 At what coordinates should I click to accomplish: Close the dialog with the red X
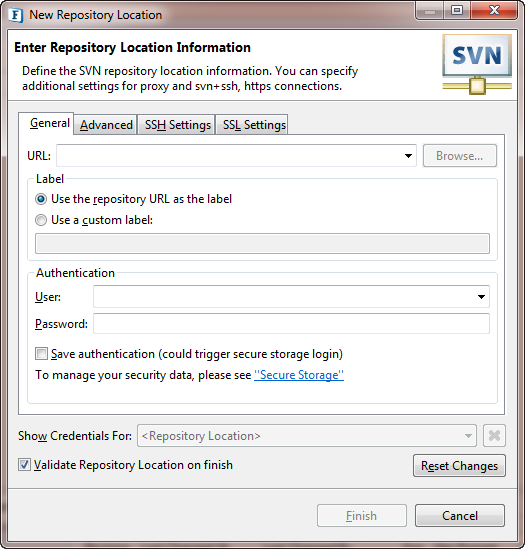click(x=494, y=11)
